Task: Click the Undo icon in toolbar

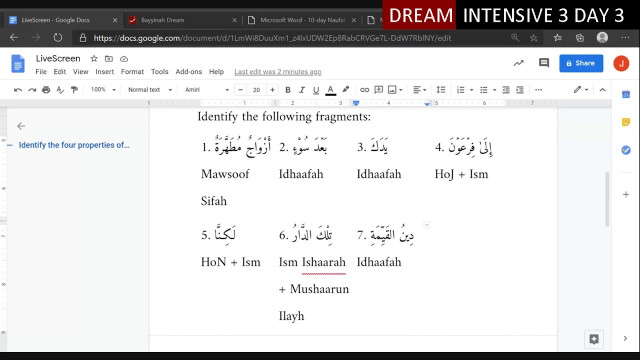Action: coord(18,90)
